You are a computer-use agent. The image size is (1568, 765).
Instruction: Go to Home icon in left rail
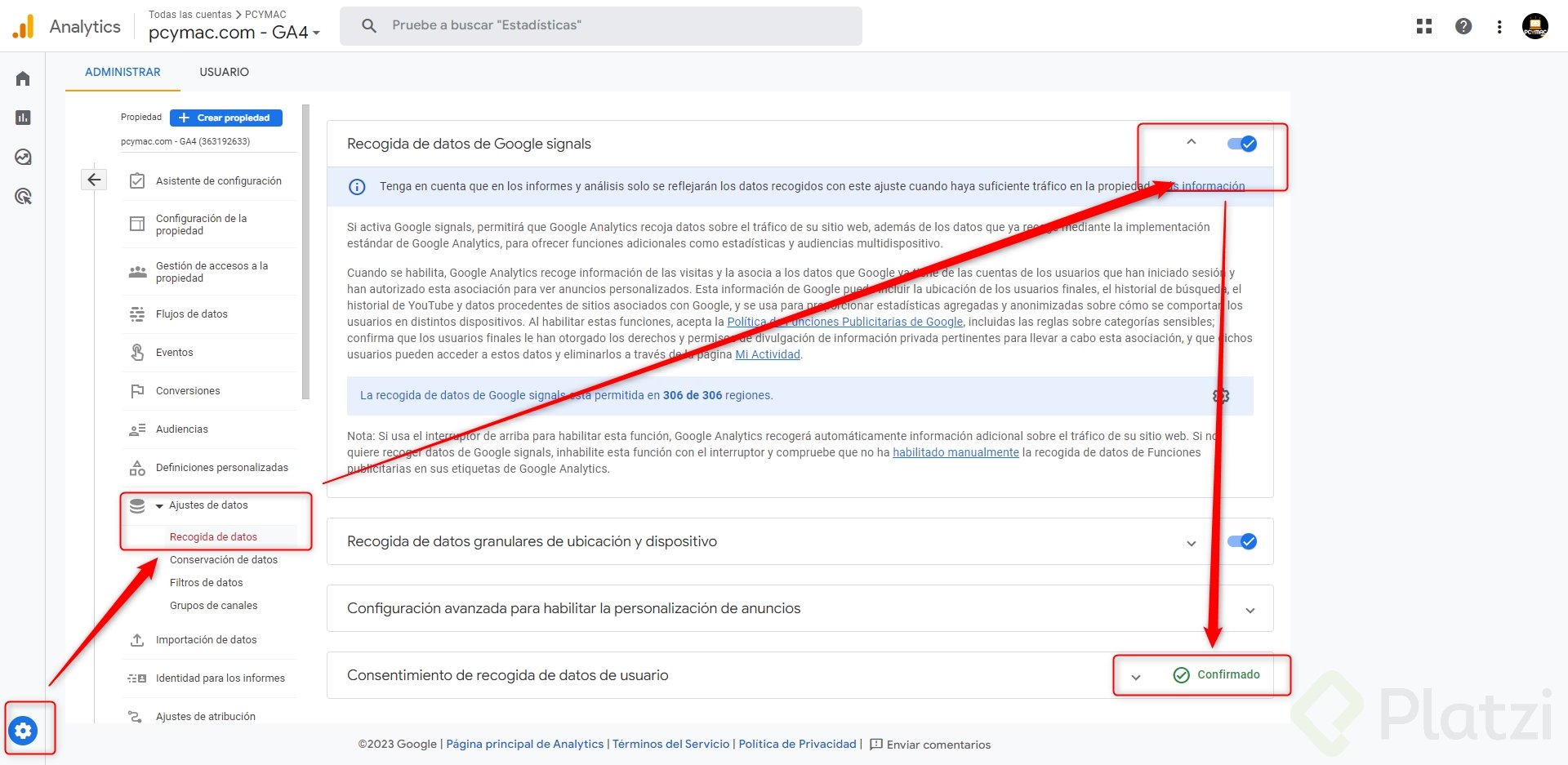pyautogui.click(x=23, y=78)
